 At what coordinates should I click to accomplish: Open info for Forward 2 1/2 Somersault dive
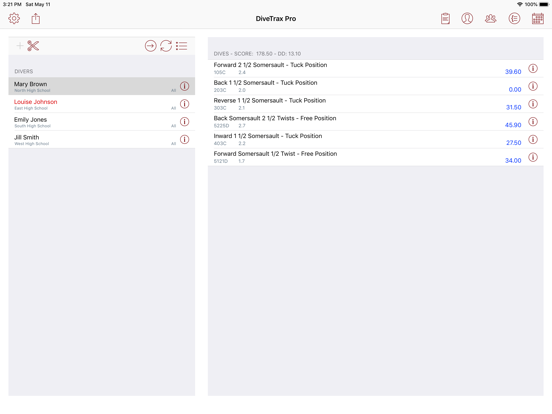[x=533, y=68]
